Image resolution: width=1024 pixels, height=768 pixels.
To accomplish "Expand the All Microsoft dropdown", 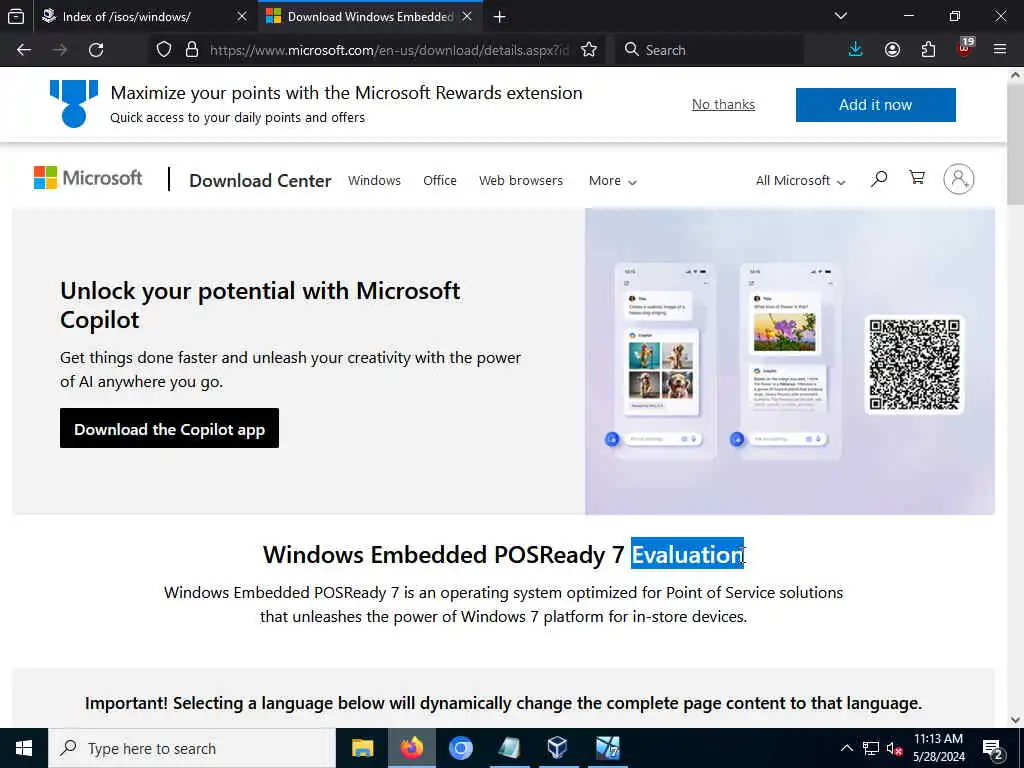I will (800, 181).
